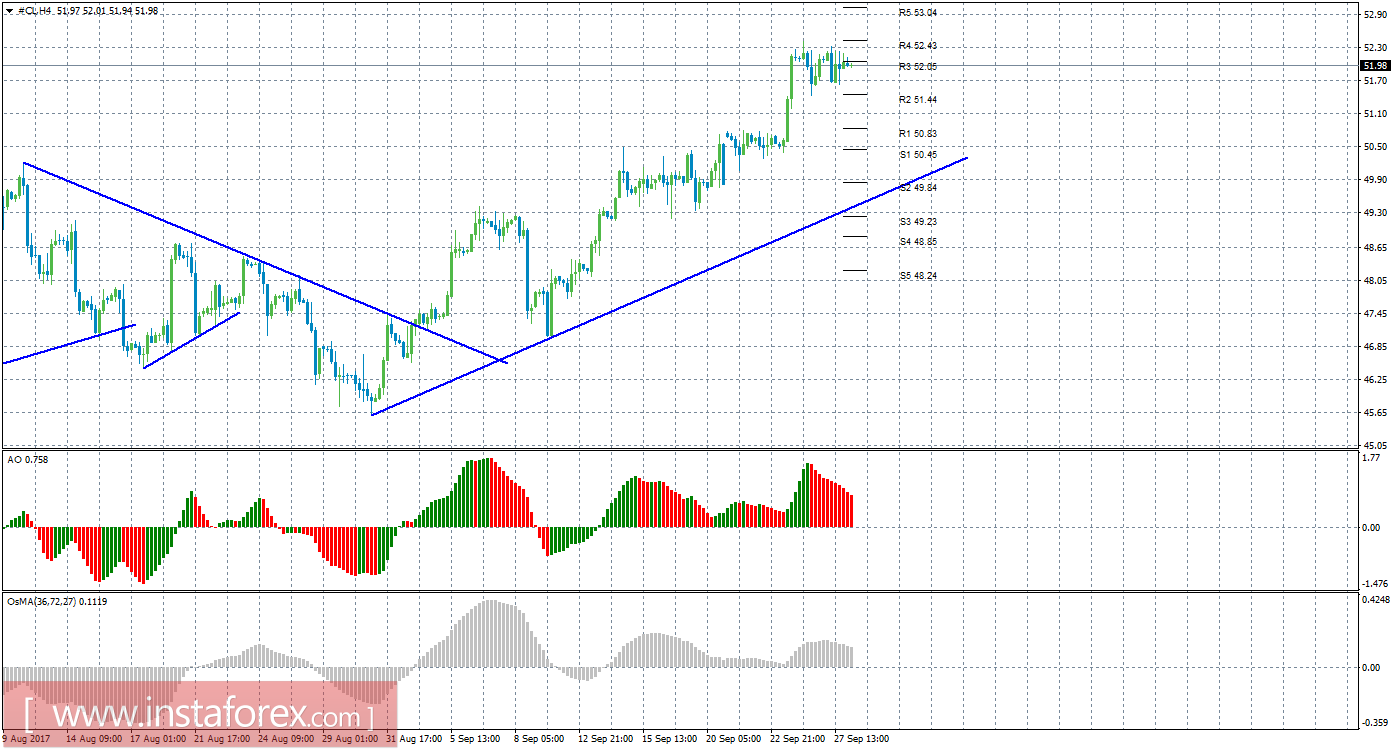Click the AO 0.758 indicator label
1398x750 pixels.
pos(27,459)
